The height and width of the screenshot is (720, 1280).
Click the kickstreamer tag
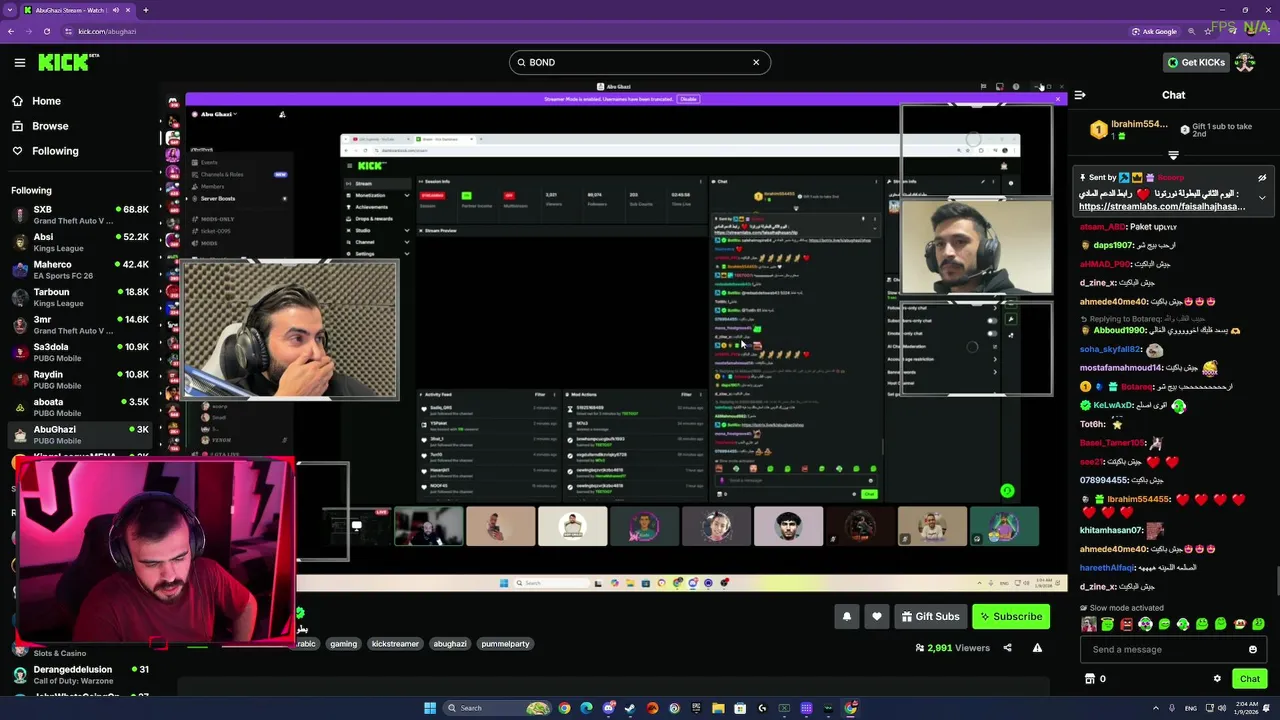395,644
